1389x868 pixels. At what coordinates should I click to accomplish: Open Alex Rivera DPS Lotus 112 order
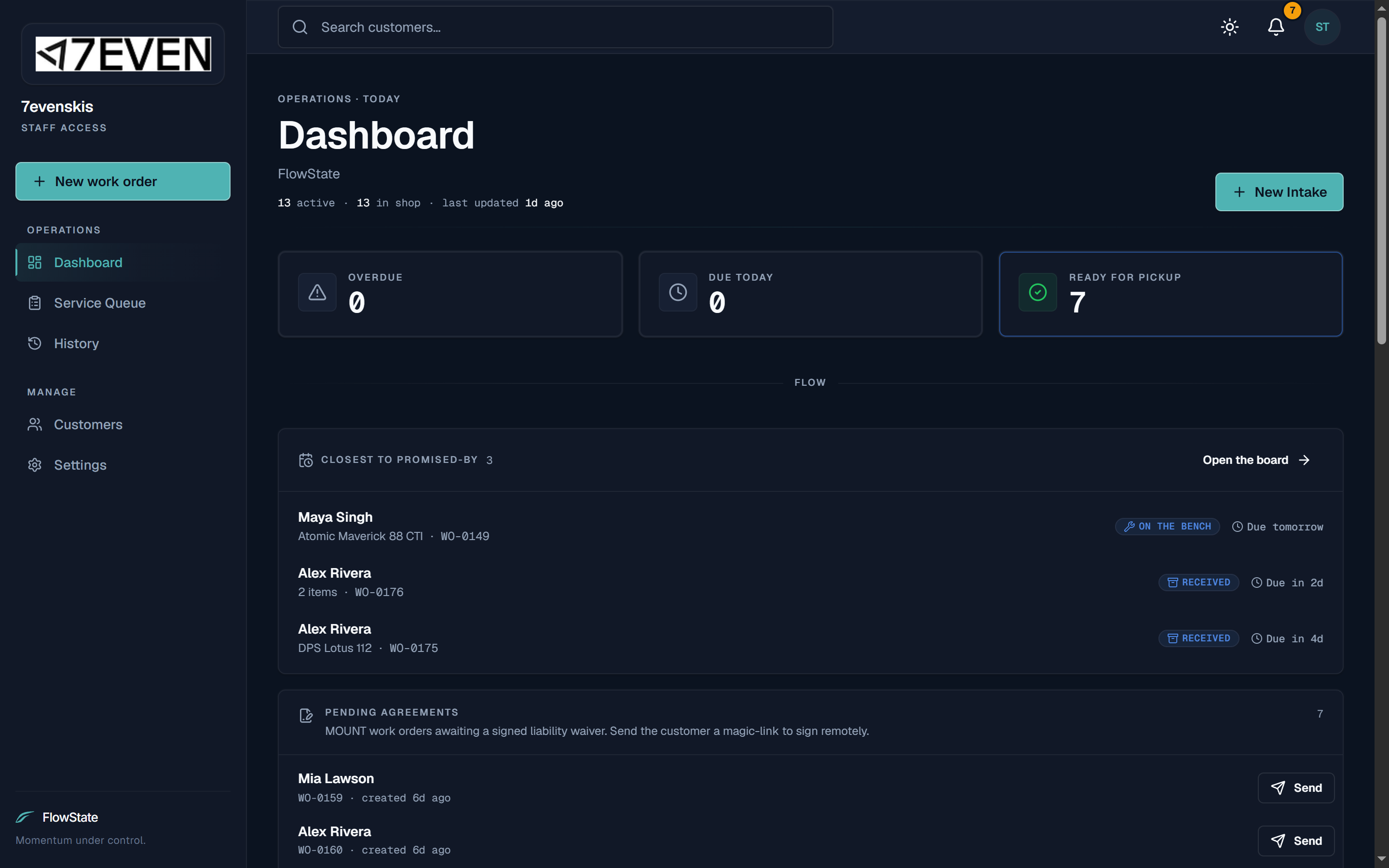pos(810,638)
